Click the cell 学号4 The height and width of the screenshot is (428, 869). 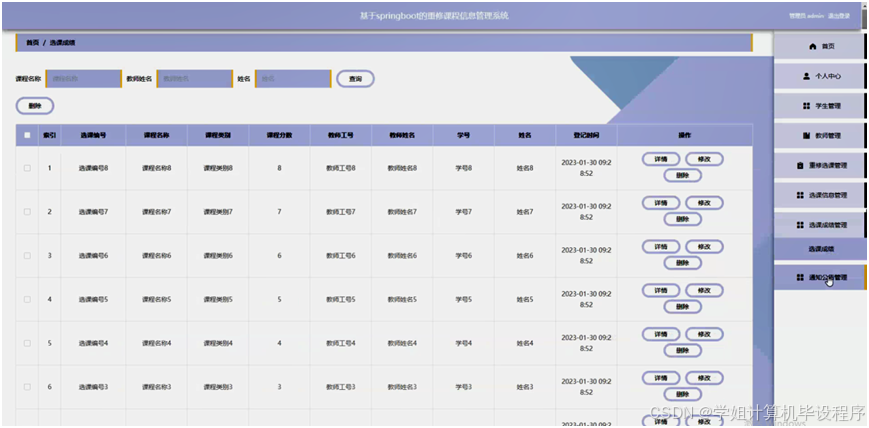(464, 343)
